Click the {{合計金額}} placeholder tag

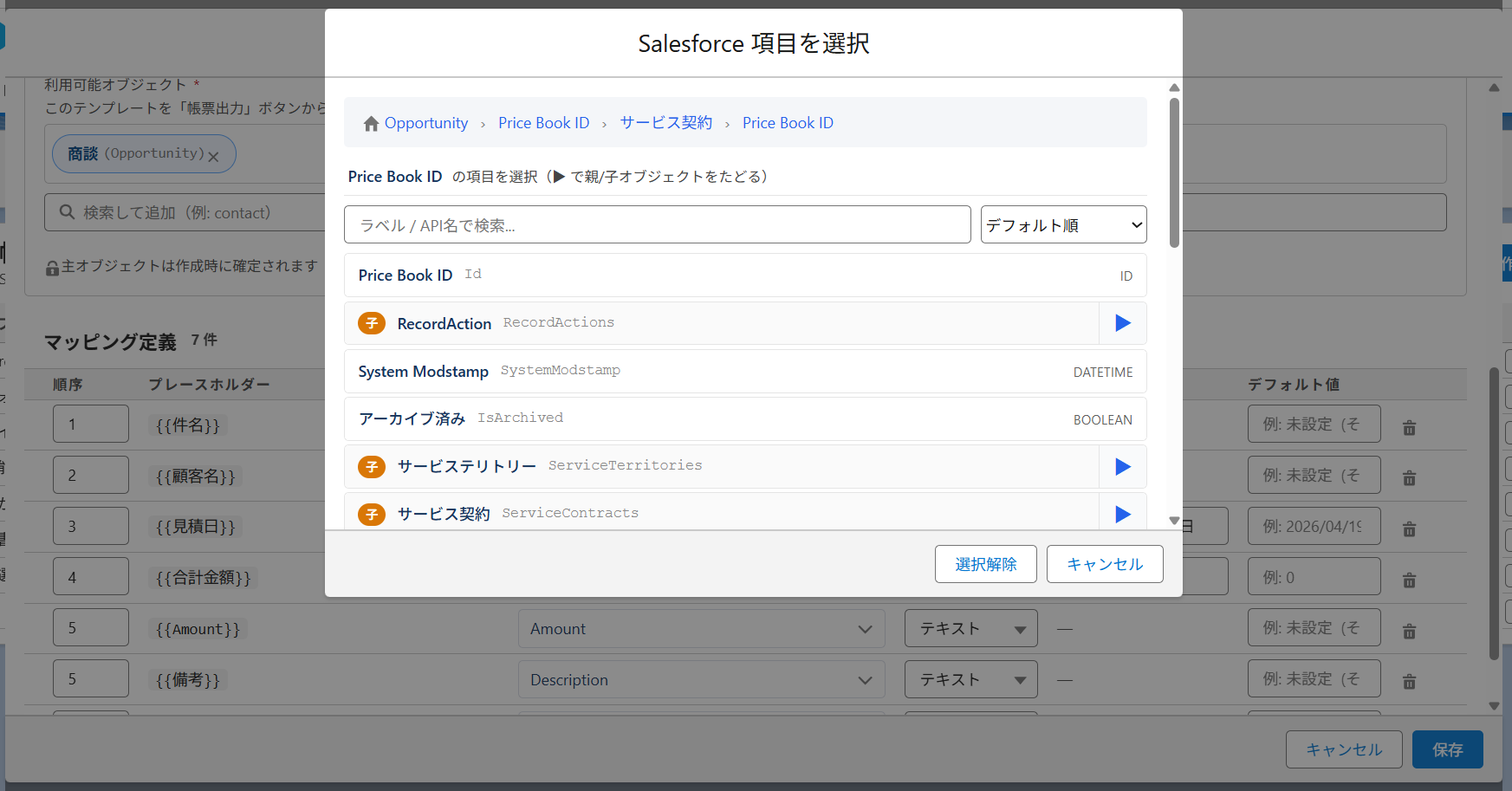coord(204,578)
